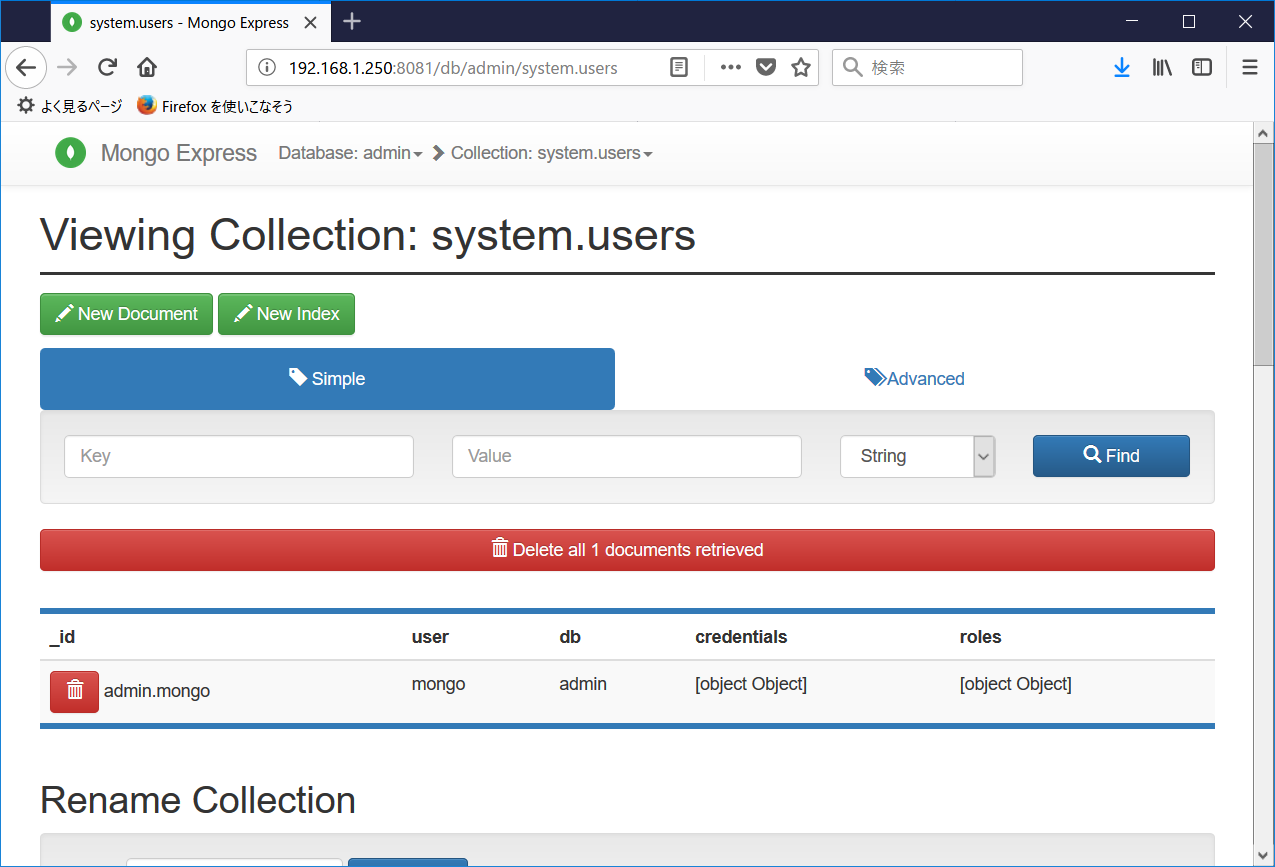Delete the admin.mongo document via trash icon
Viewport: 1275px width, 867px height.
click(73, 691)
